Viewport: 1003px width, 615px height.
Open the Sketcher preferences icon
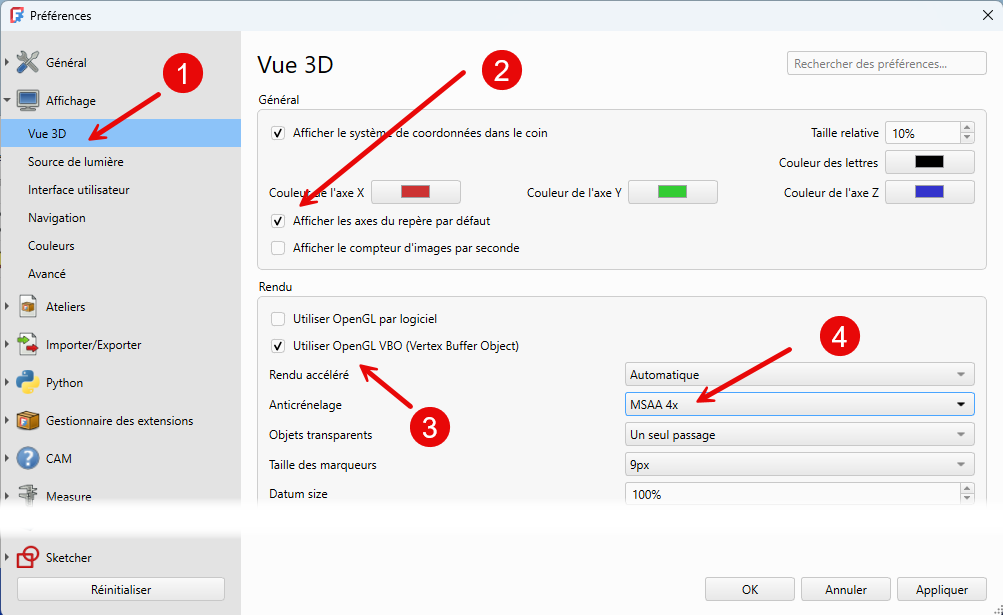pos(28,558)
